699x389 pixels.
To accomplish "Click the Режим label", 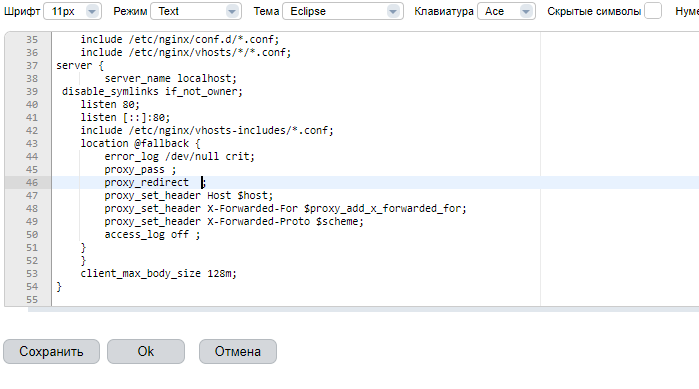I will (130, 11).
